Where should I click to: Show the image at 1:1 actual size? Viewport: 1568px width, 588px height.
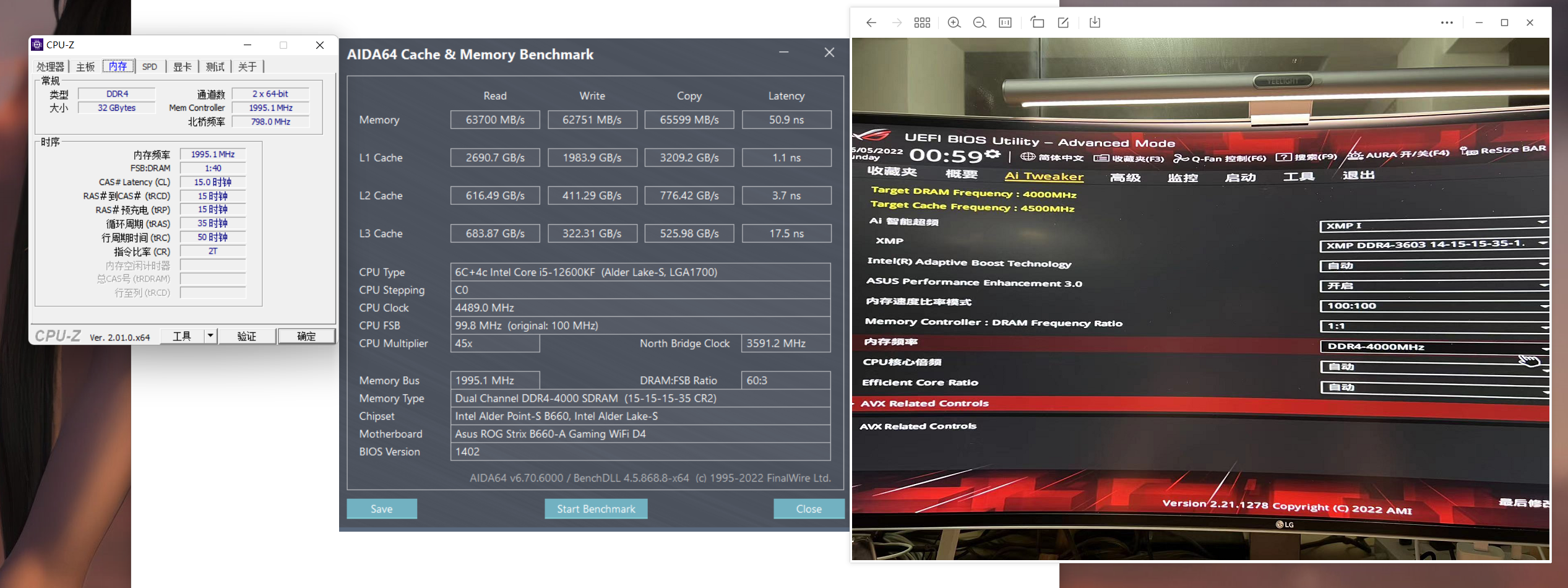pos(1006,23)
